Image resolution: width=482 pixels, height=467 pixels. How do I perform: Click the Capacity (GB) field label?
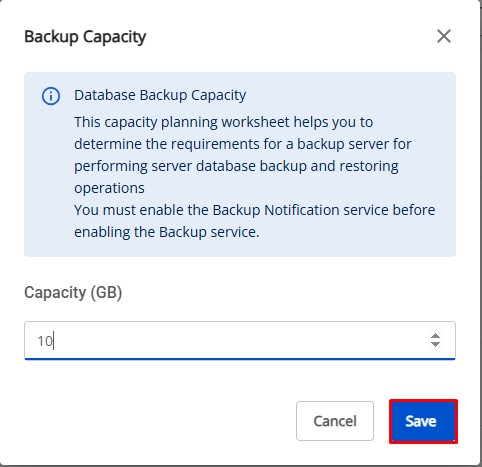point(73,293)
